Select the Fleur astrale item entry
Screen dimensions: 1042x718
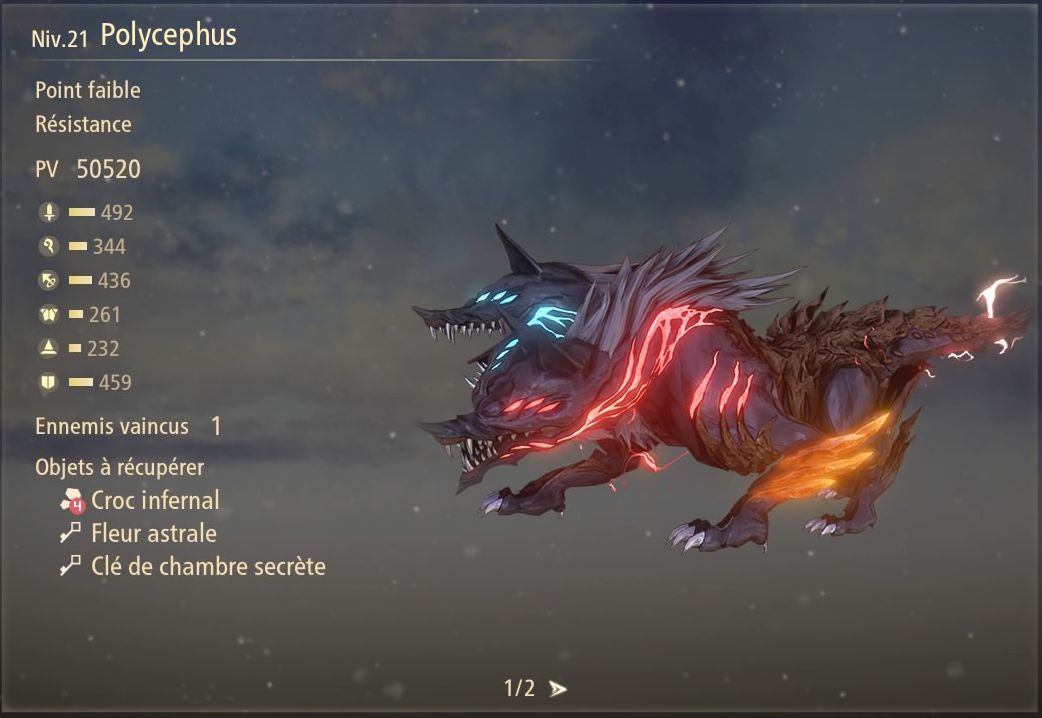pyautogui.click(x=138, y=533)
